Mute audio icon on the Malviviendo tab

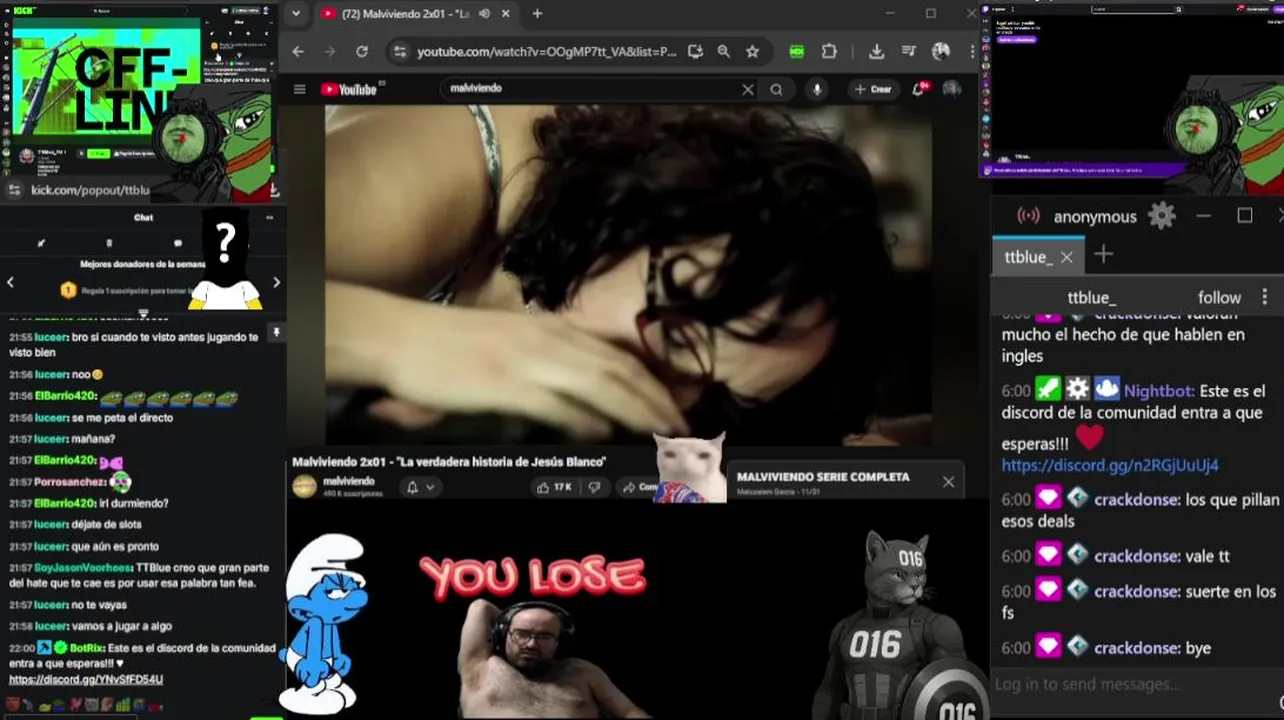pos(484,14)
